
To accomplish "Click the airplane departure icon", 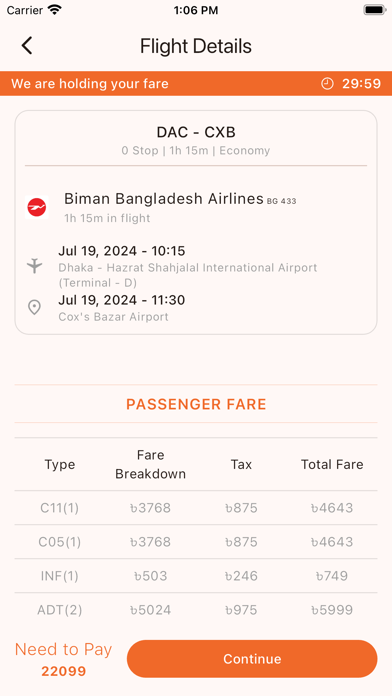I will tap(34, 266).
